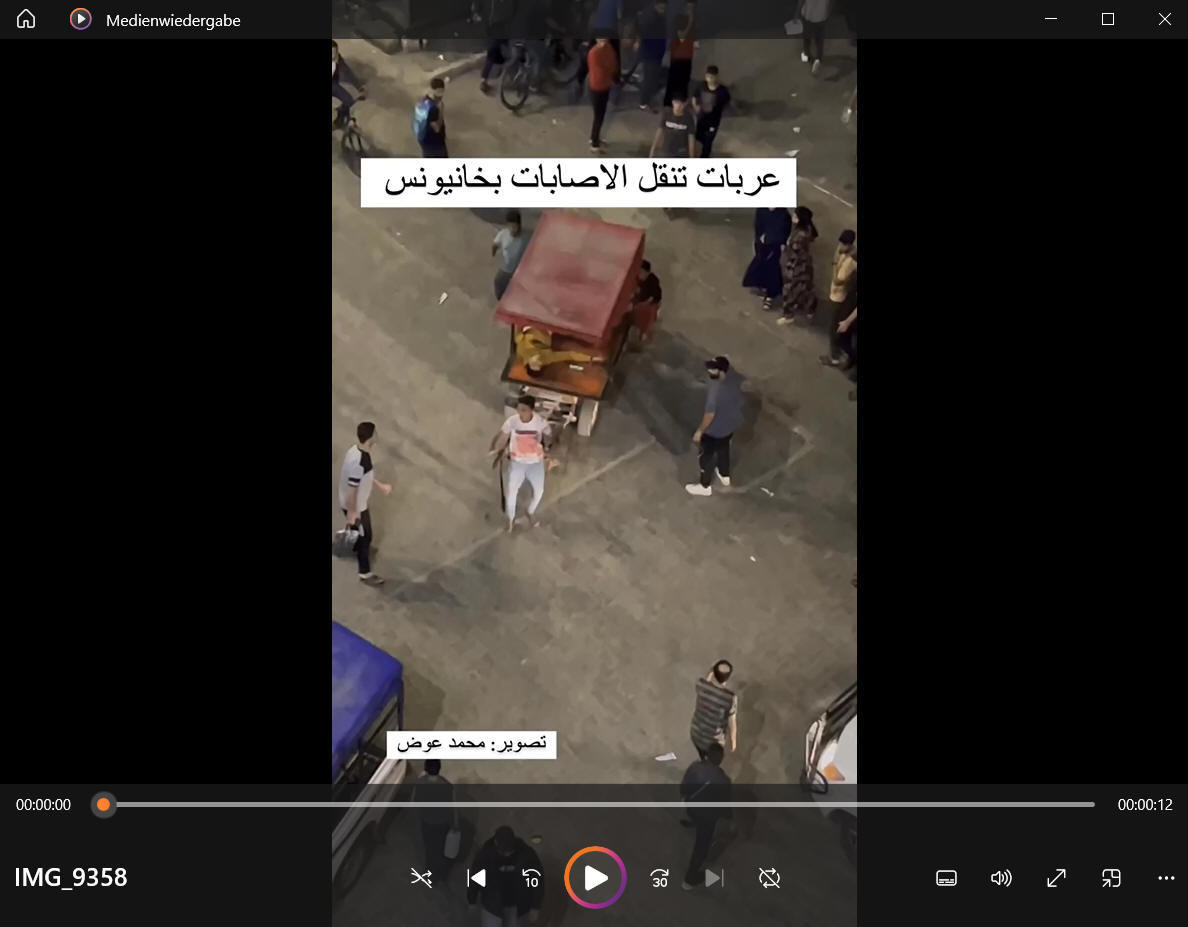This screenshot has width=1188, height=927.
Task: Skip to previous track
Action: point(477,878)
